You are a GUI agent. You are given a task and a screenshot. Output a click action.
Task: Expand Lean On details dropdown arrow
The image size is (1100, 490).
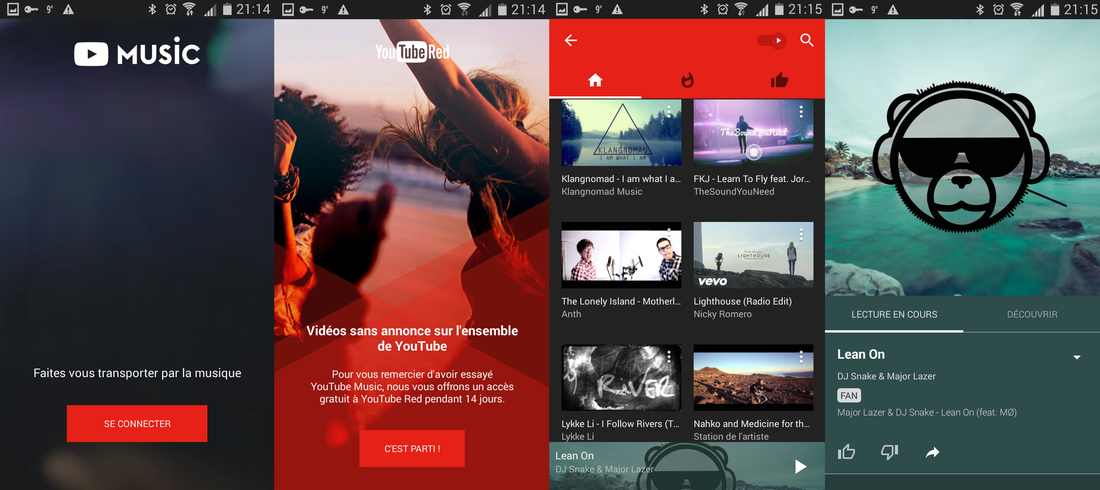(x=1077, y=357)
